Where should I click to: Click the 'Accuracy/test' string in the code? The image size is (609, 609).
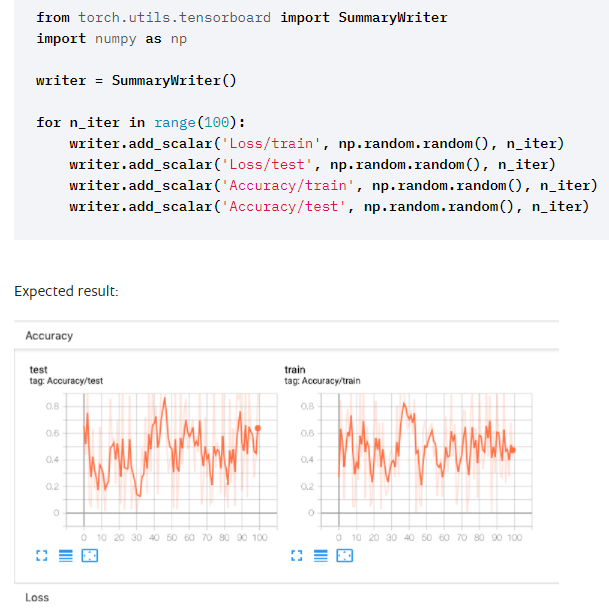click(286, 206)
